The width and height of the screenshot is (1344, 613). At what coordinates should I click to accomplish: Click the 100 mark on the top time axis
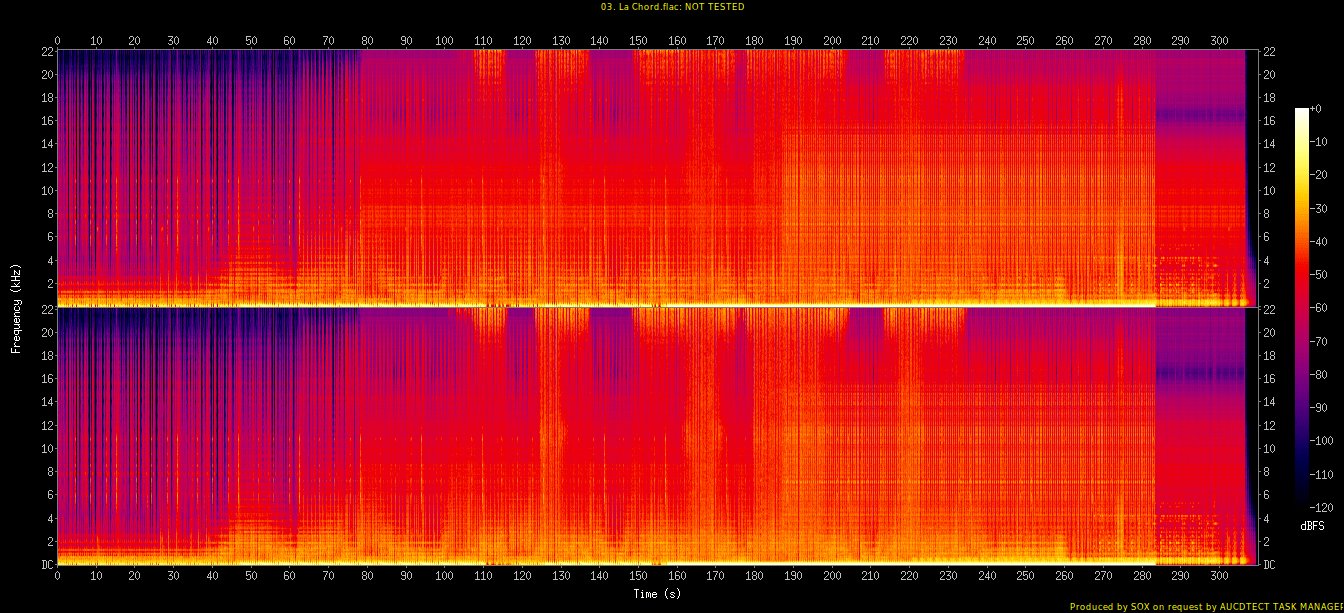444,40
